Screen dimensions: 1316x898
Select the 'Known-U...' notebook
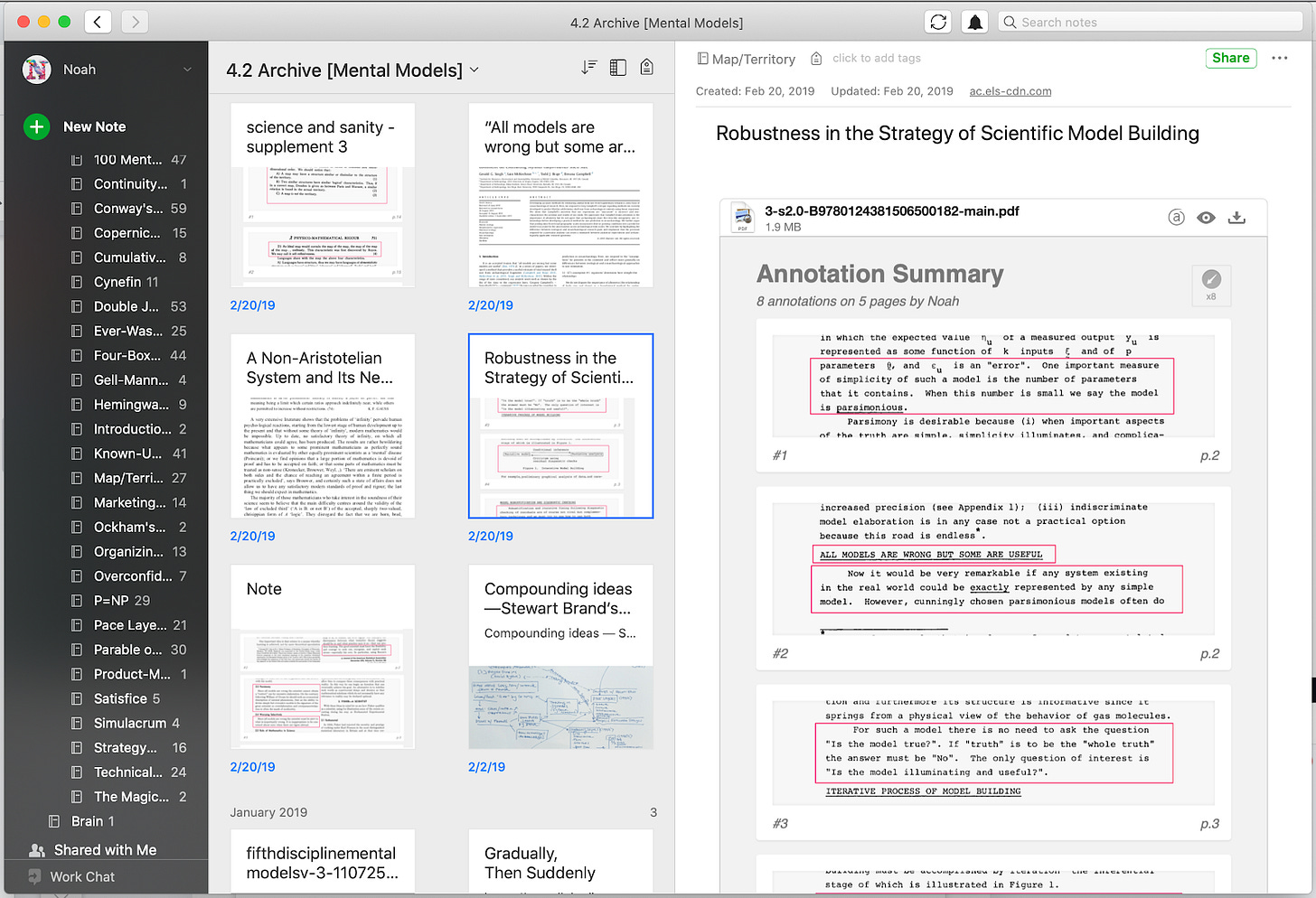[x=129, y=454]
